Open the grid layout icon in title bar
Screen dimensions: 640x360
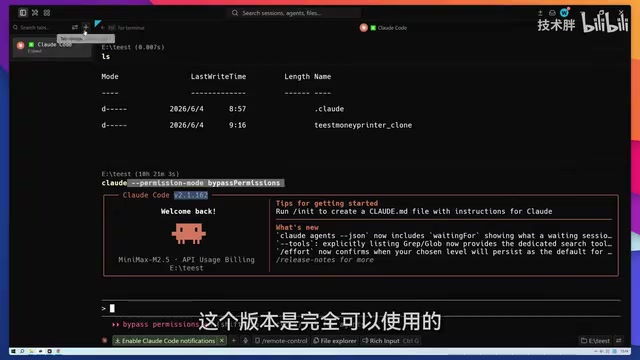[47, 13]
